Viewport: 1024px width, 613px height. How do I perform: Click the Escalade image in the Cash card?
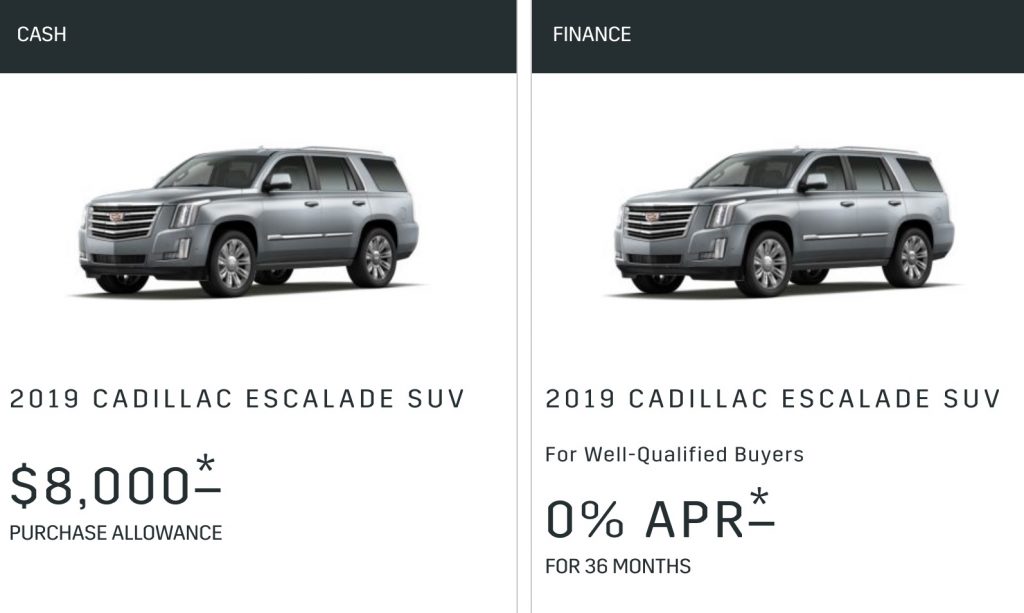tap(248, 222)
